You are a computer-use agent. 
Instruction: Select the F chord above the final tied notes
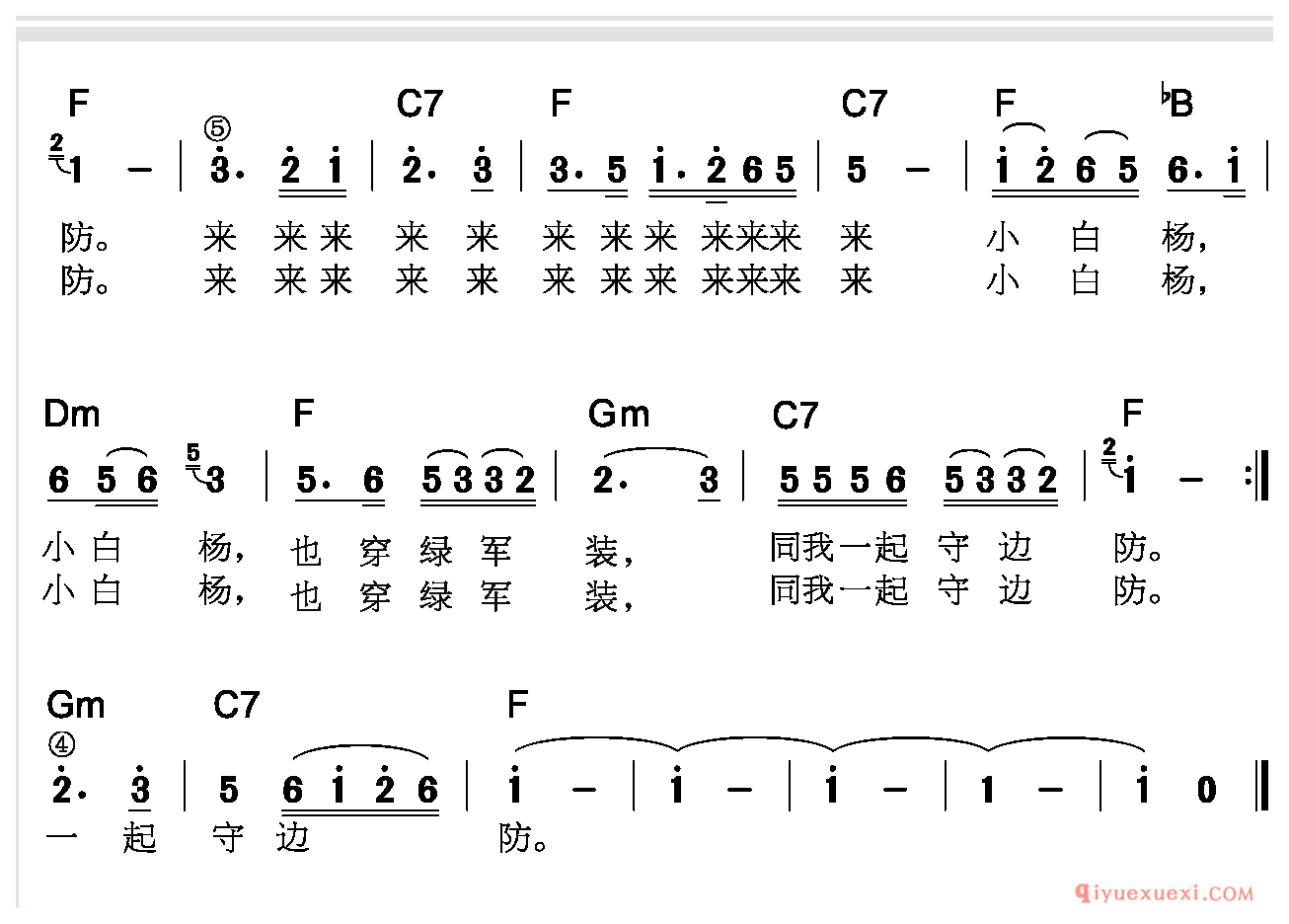(517, 705)
